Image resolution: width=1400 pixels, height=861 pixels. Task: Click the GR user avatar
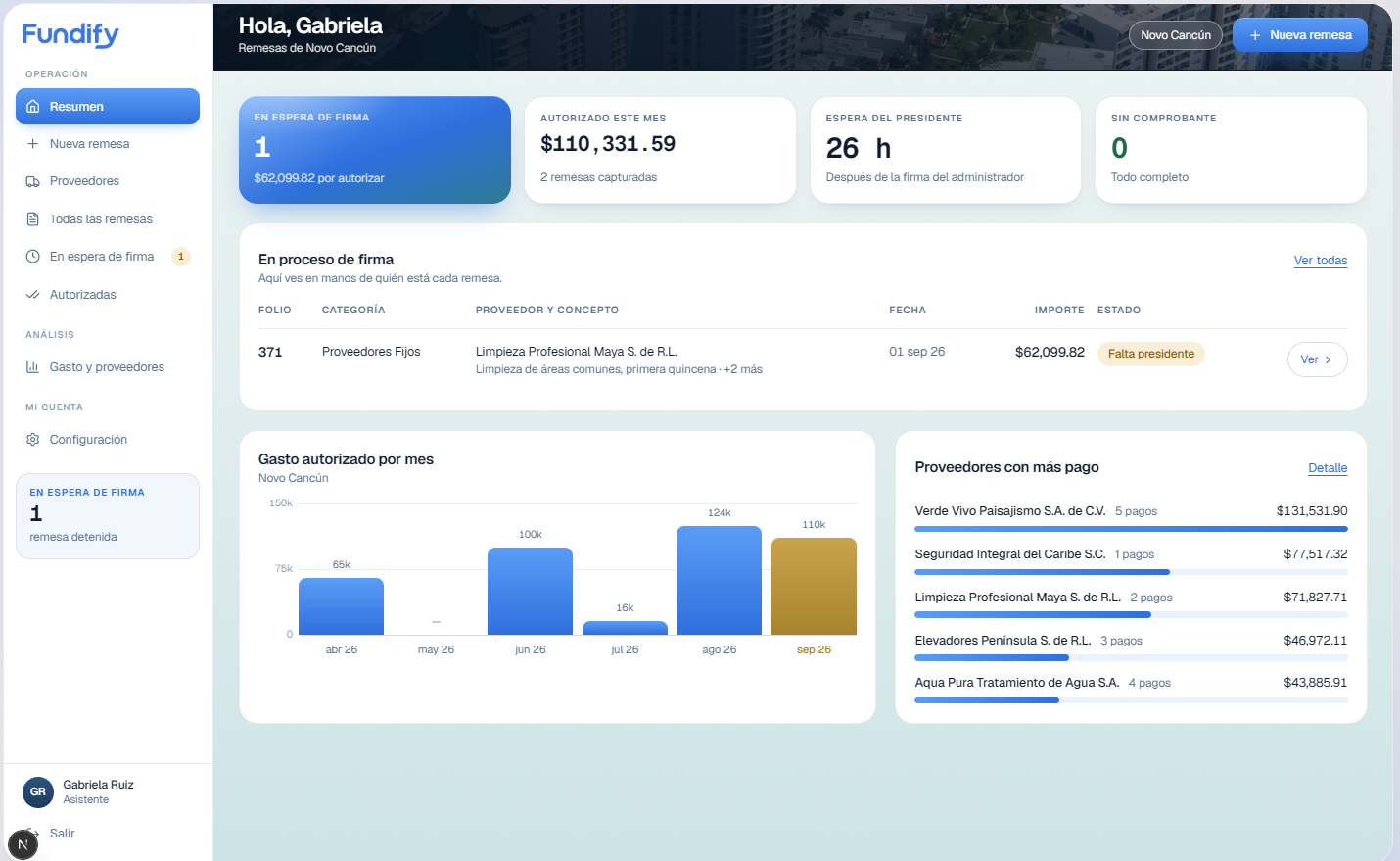(38, 791)
